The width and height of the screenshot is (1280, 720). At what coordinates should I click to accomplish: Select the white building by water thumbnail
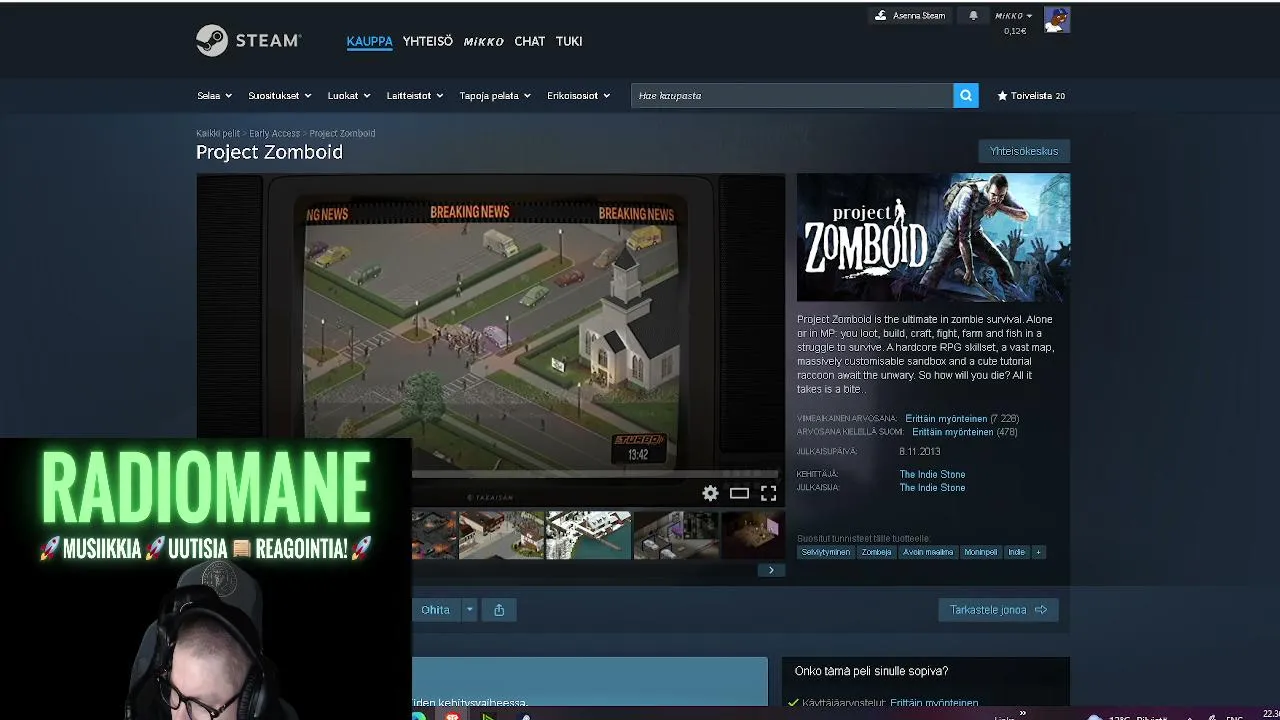coord(589,536)
